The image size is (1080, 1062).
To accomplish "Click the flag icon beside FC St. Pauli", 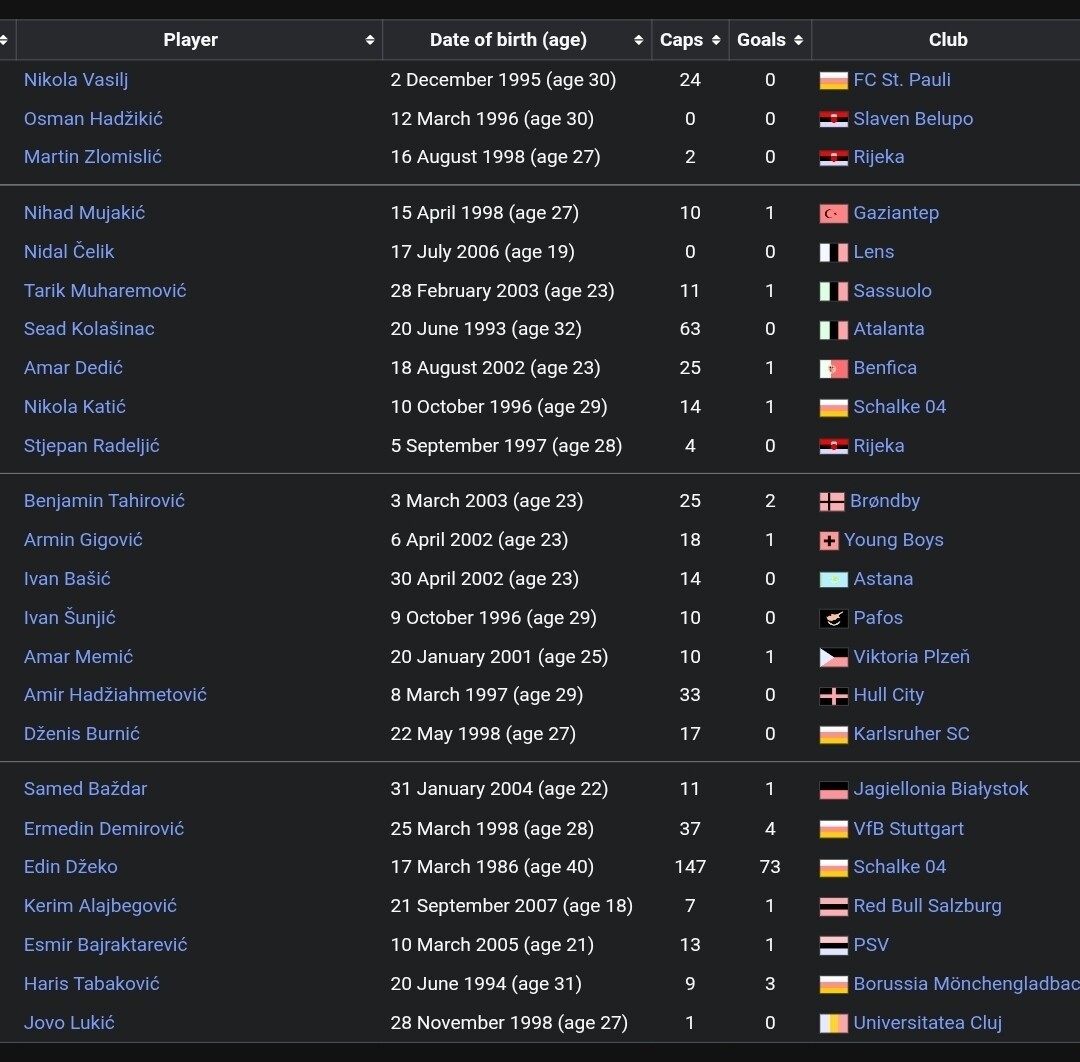I will [833, 80].
